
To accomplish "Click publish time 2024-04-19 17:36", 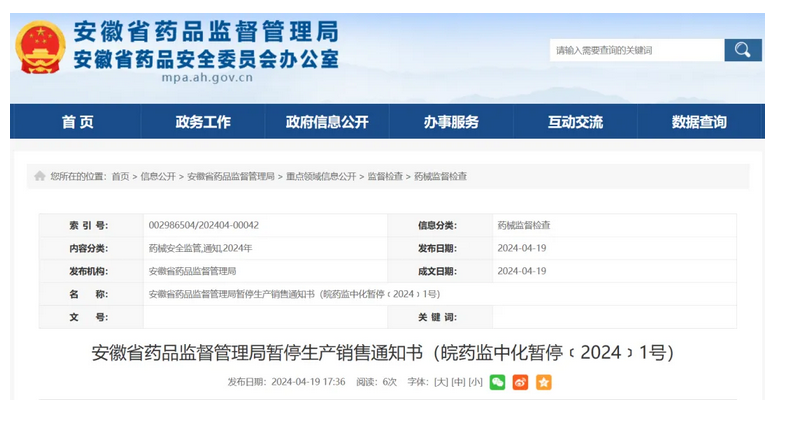I will [308, 382].
